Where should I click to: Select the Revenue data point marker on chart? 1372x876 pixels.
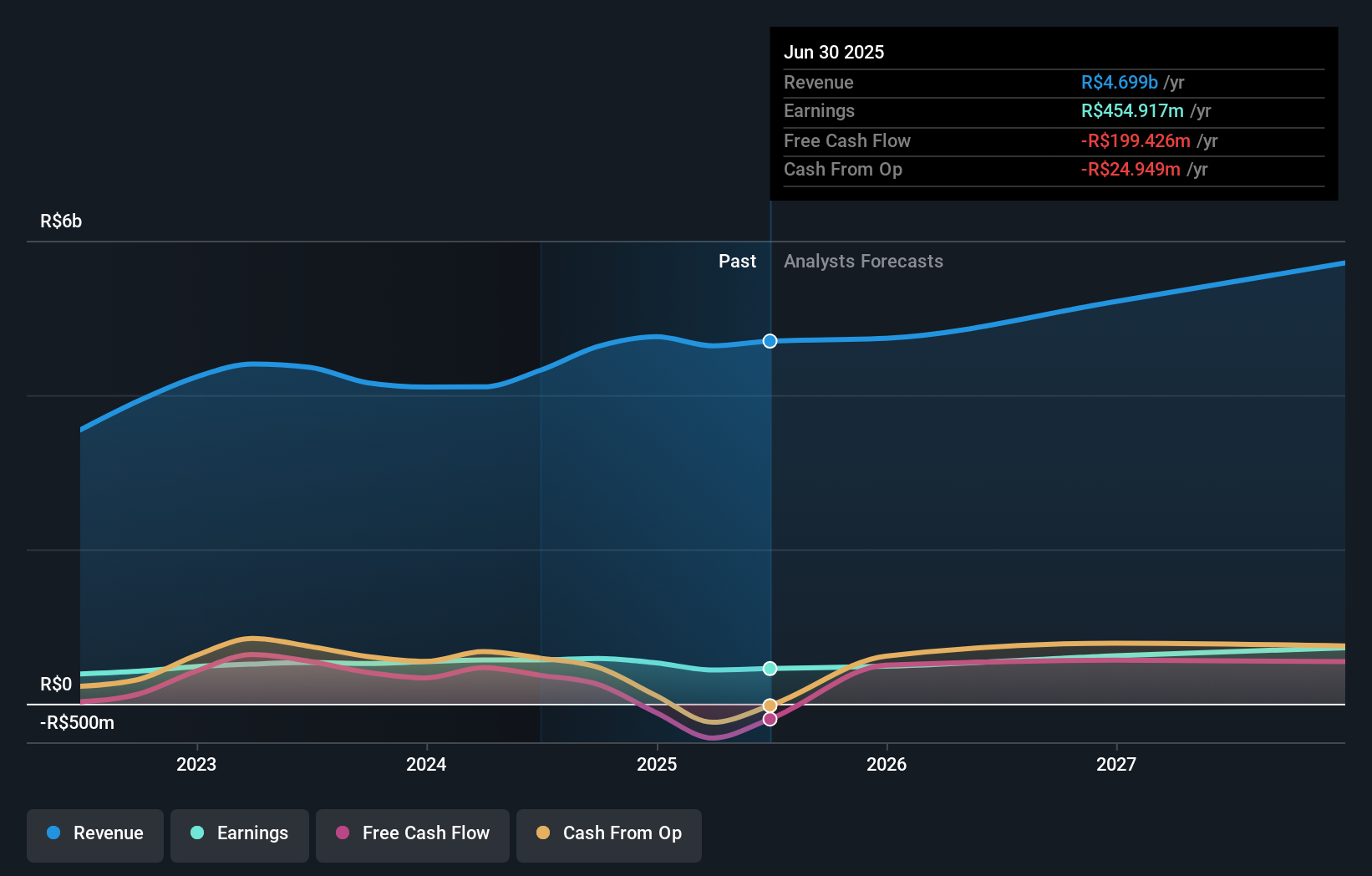770,341
